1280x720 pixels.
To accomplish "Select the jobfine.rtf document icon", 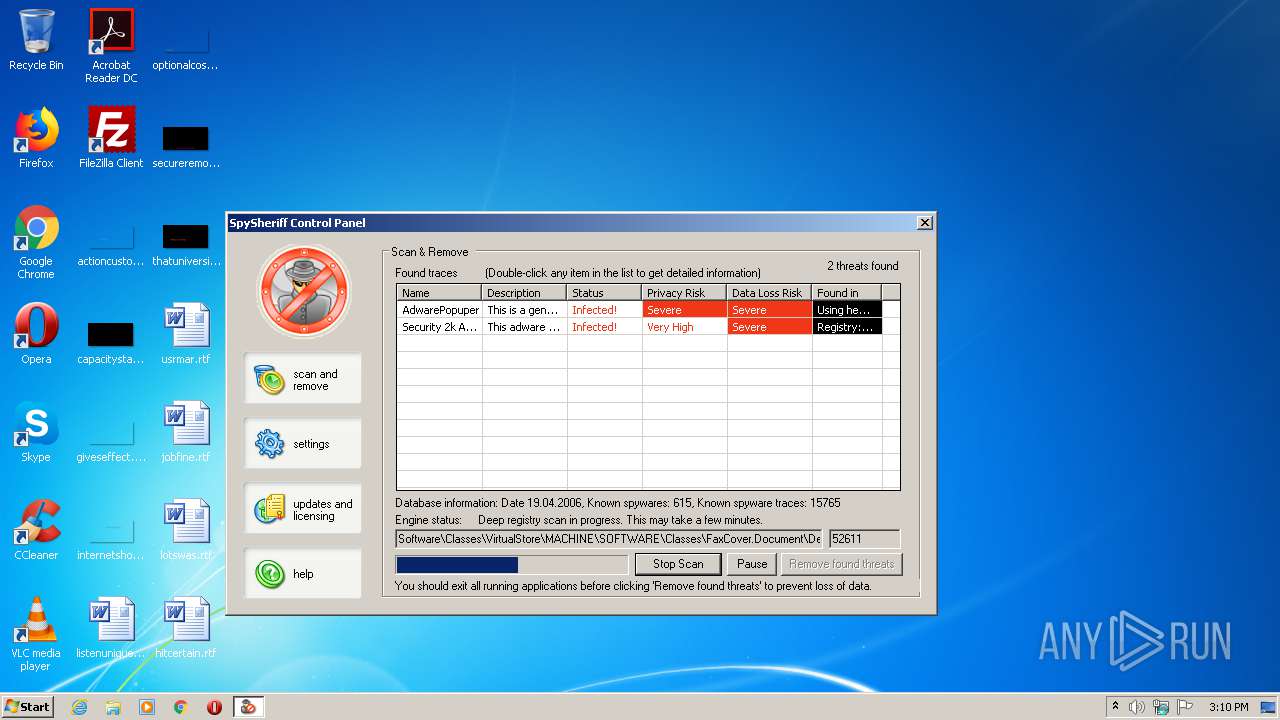I will click(186, 433).
